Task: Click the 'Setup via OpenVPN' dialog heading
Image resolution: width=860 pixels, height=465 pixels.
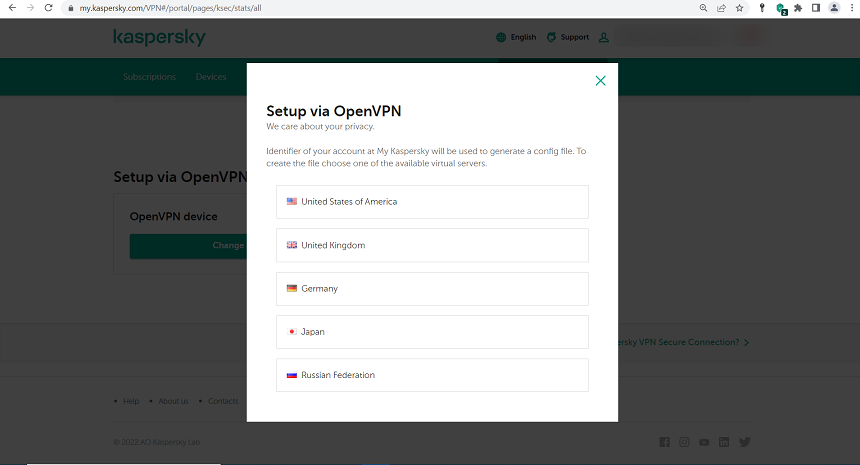Action: [x=333, y=111]
